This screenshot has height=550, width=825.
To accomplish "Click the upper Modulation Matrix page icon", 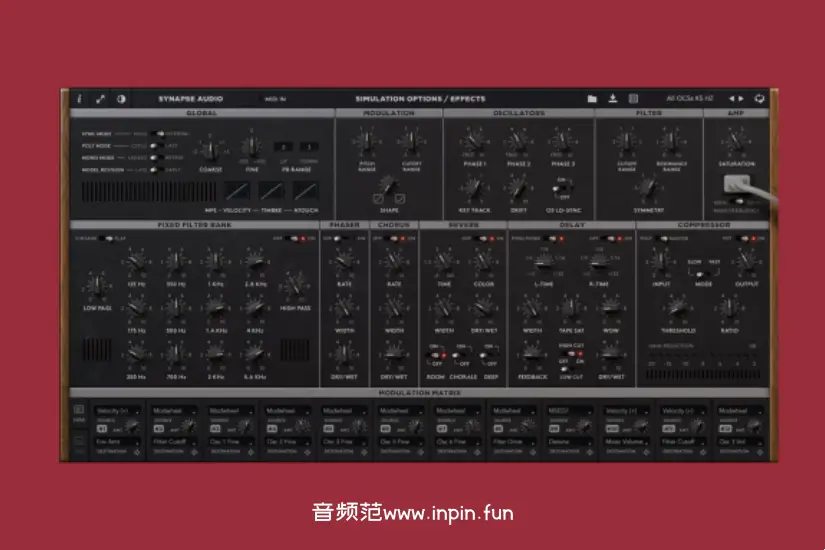I will 79,409.
